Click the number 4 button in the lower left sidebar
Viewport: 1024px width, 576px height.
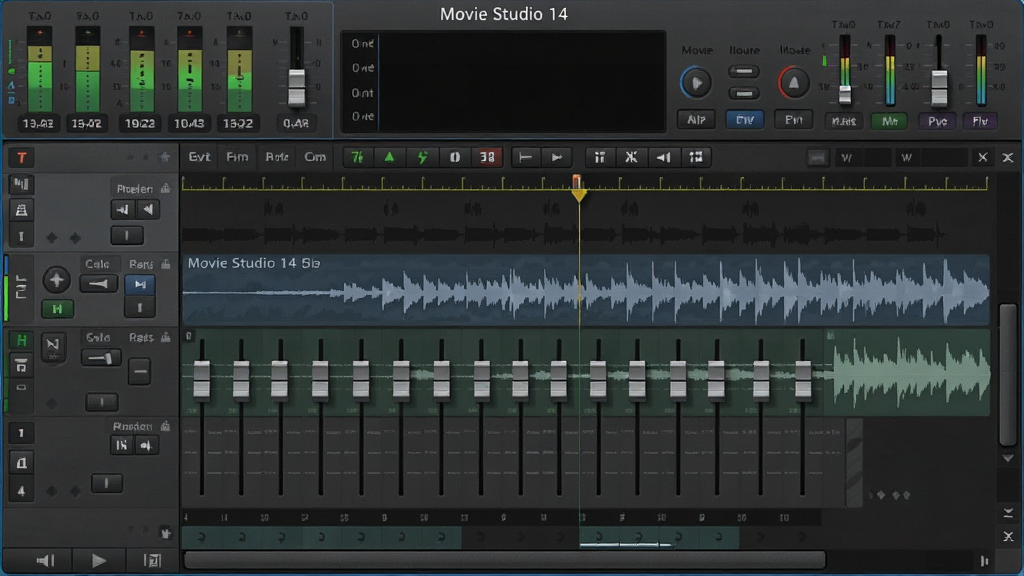[x=21, y=490]
